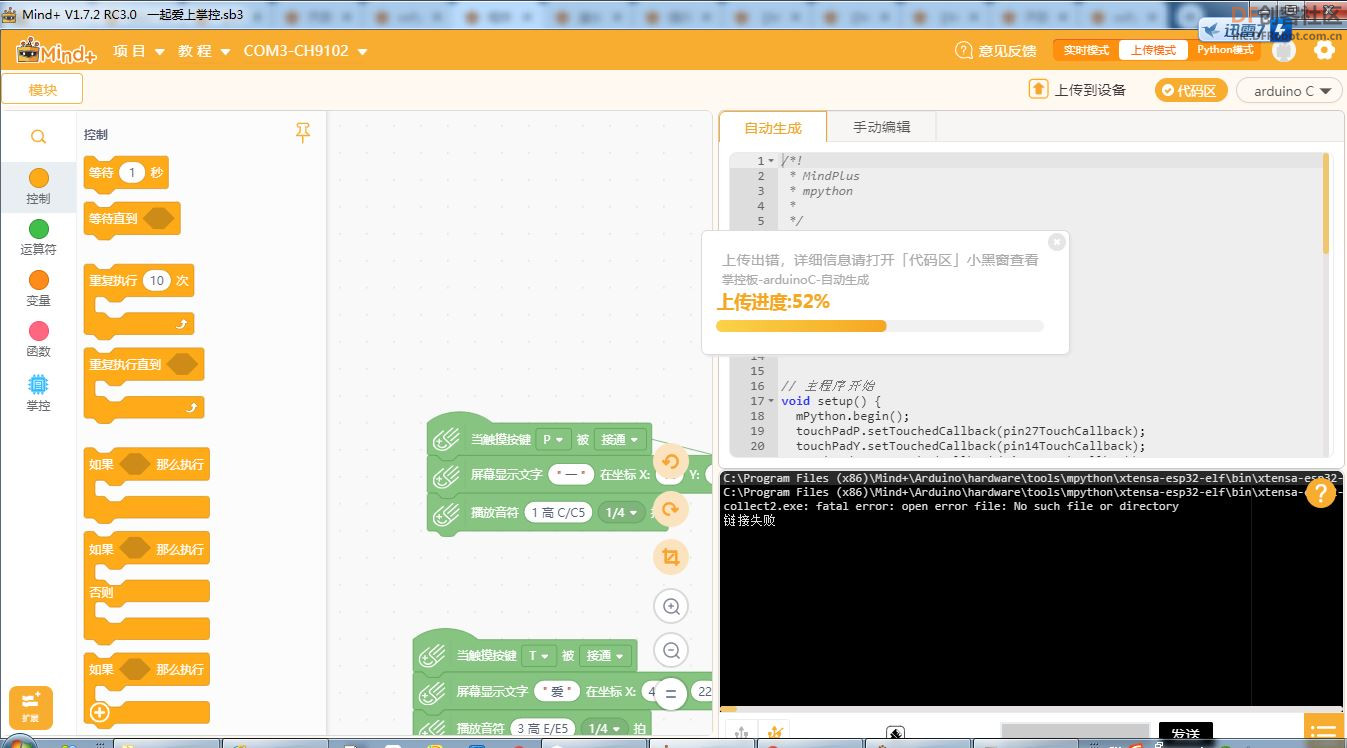Switch to the 手动编辑 tab
This screenshot has height=748, width=1347.
881,127
